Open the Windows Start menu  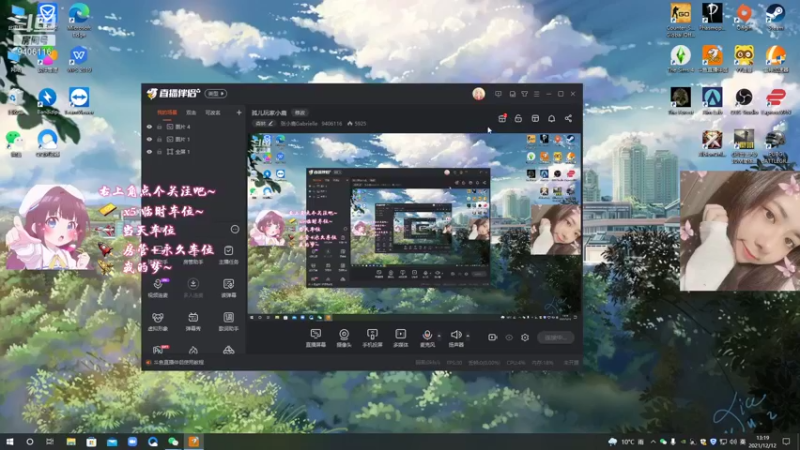[x=10, y=442]
